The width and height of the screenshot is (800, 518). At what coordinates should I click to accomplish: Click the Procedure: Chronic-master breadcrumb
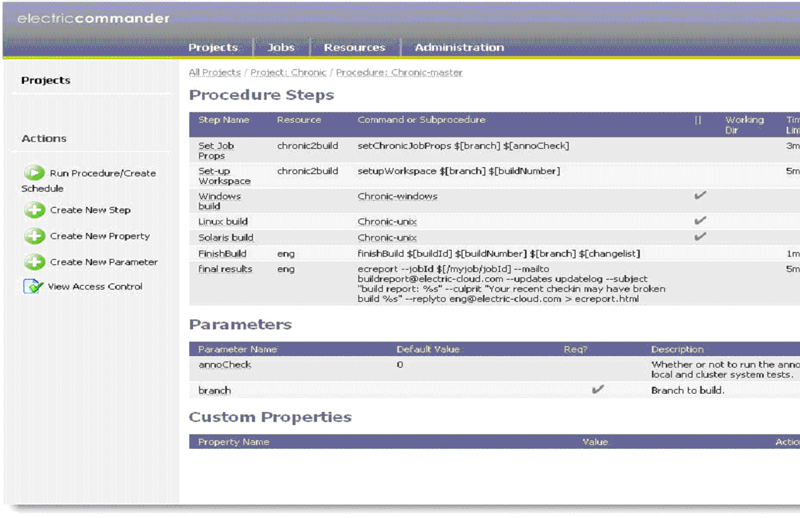(399, 72)
